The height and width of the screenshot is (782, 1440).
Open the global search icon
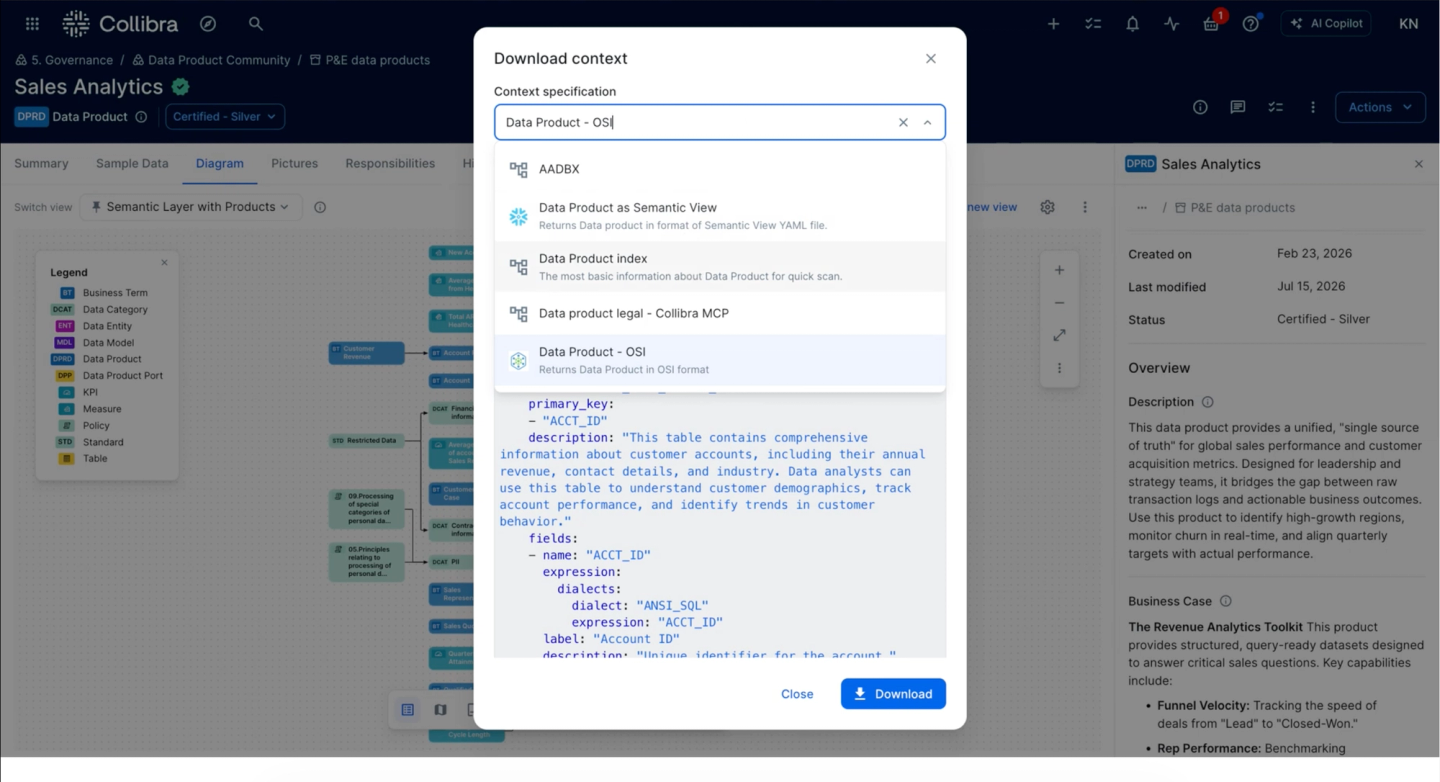point(256,23)
